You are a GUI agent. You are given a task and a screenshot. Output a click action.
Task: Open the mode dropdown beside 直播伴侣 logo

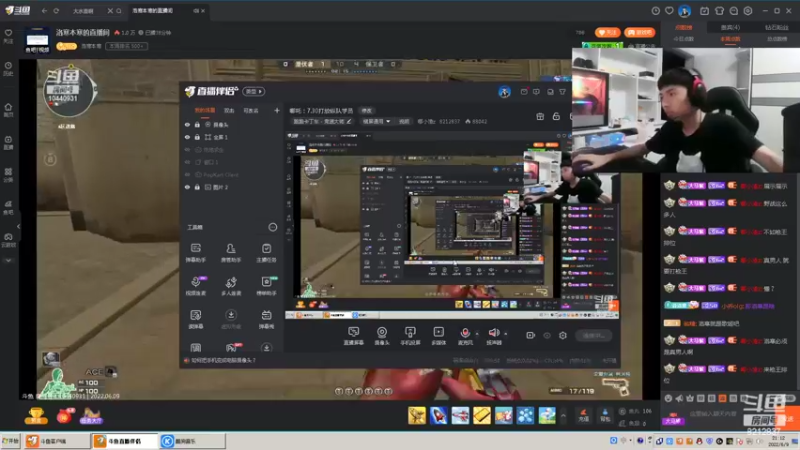tap(254, 92)
